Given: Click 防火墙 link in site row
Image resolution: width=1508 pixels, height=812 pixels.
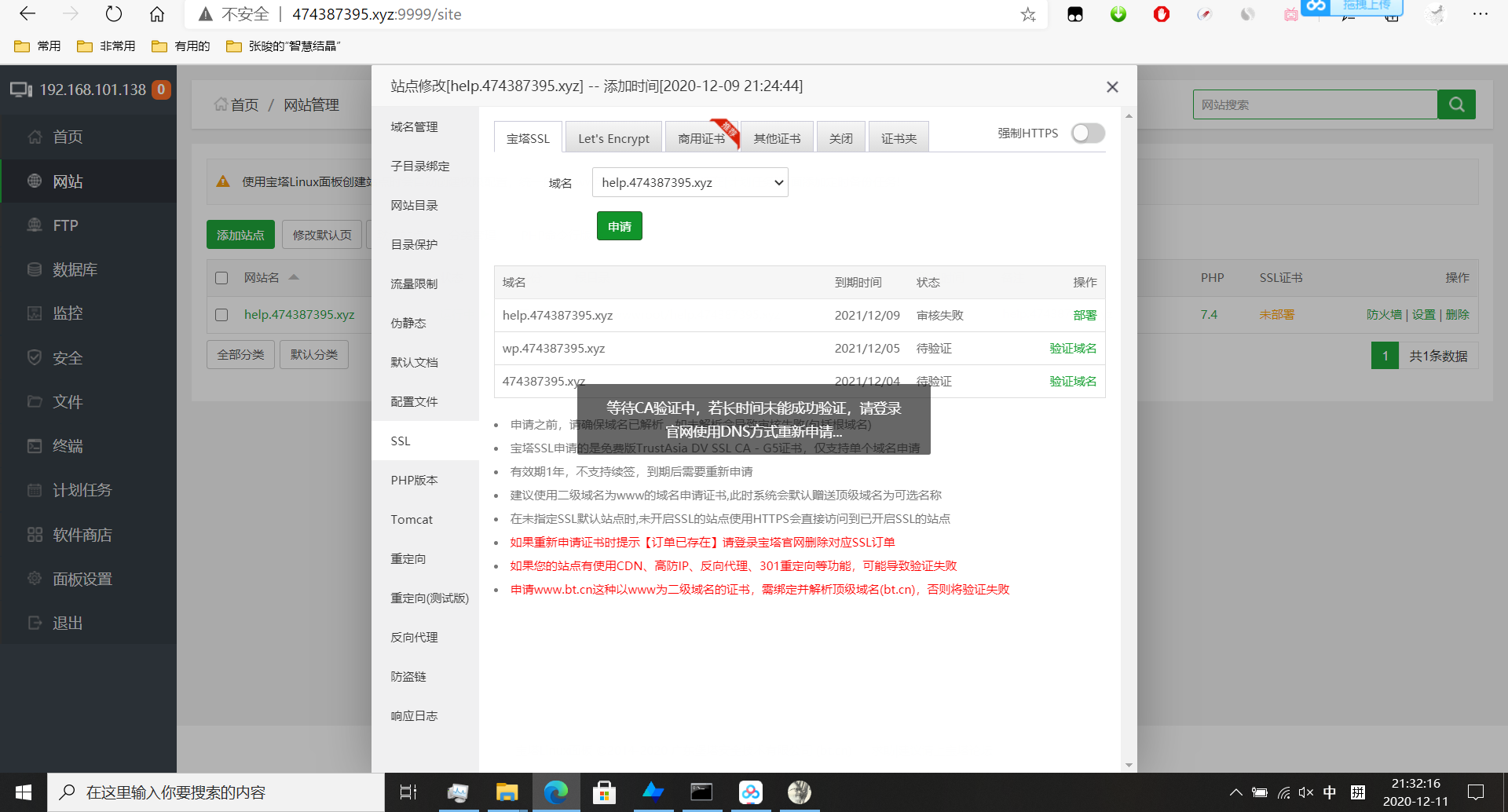Looking at the screenshot, I should click(x=1384, y=314).
